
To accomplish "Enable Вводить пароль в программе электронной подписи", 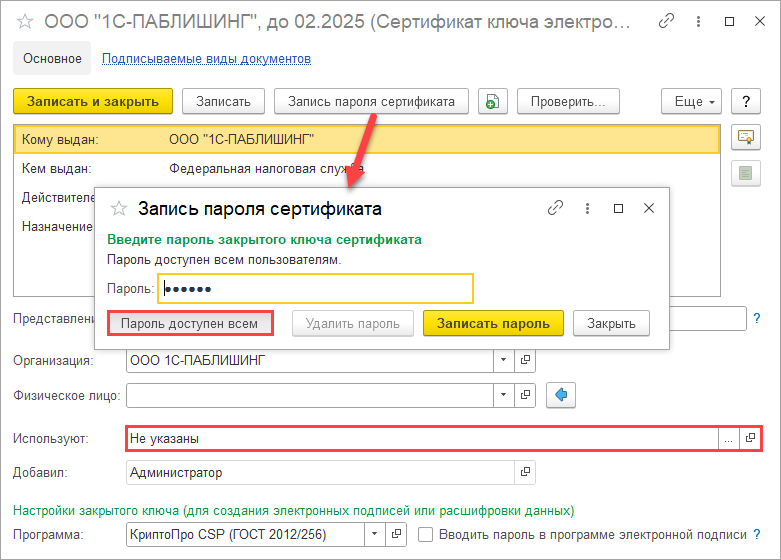I will click(x=425, y=535).
